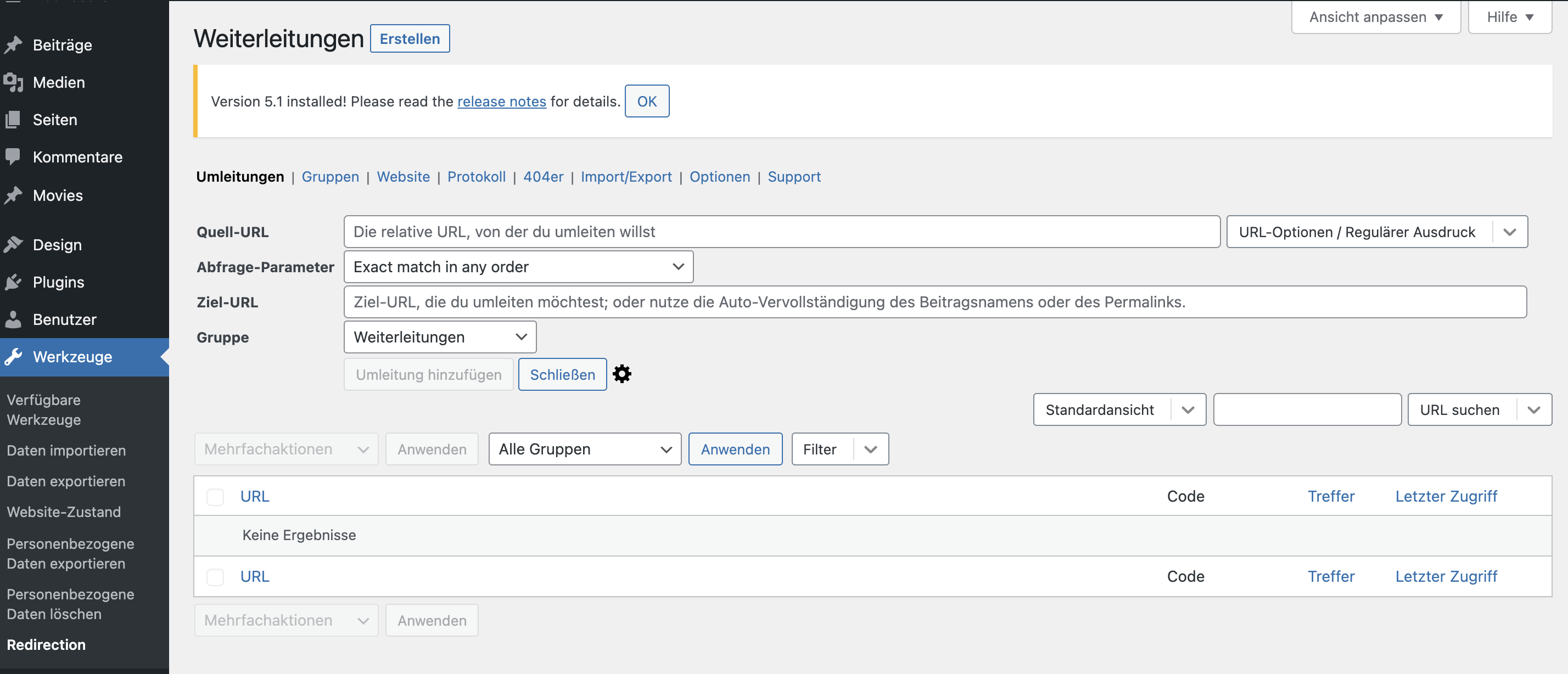Screen dimensions: 1568x674
Task: Tick the select-all checkbox in table footer
Action: click(215, 577)
